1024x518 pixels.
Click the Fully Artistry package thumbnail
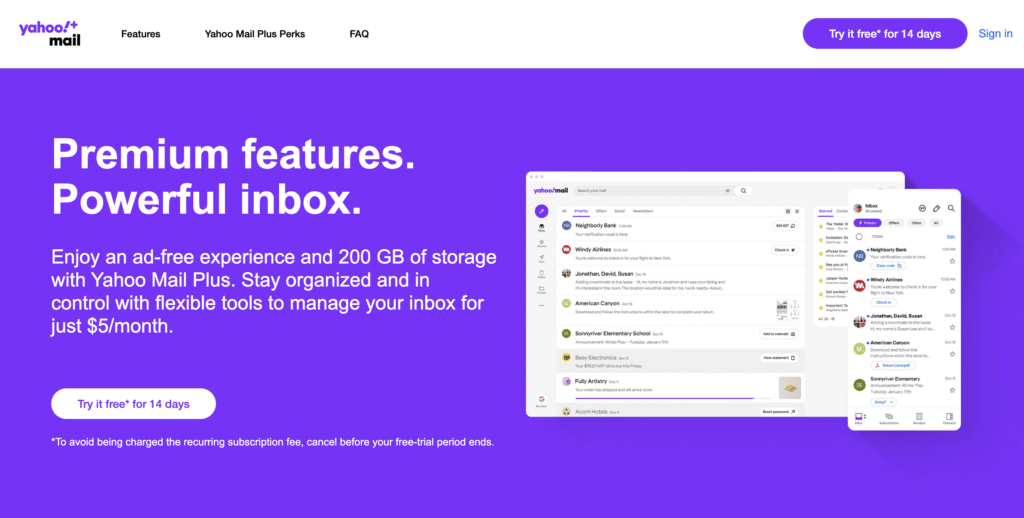click(790, 387)
